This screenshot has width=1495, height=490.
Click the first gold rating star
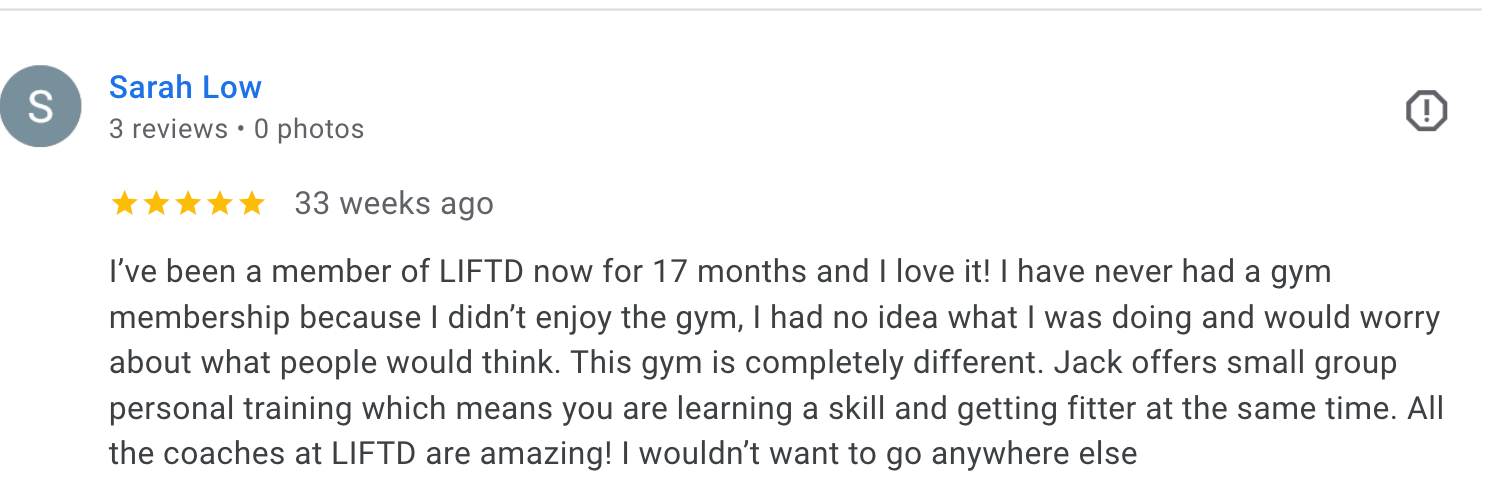[x=124, y=204]
